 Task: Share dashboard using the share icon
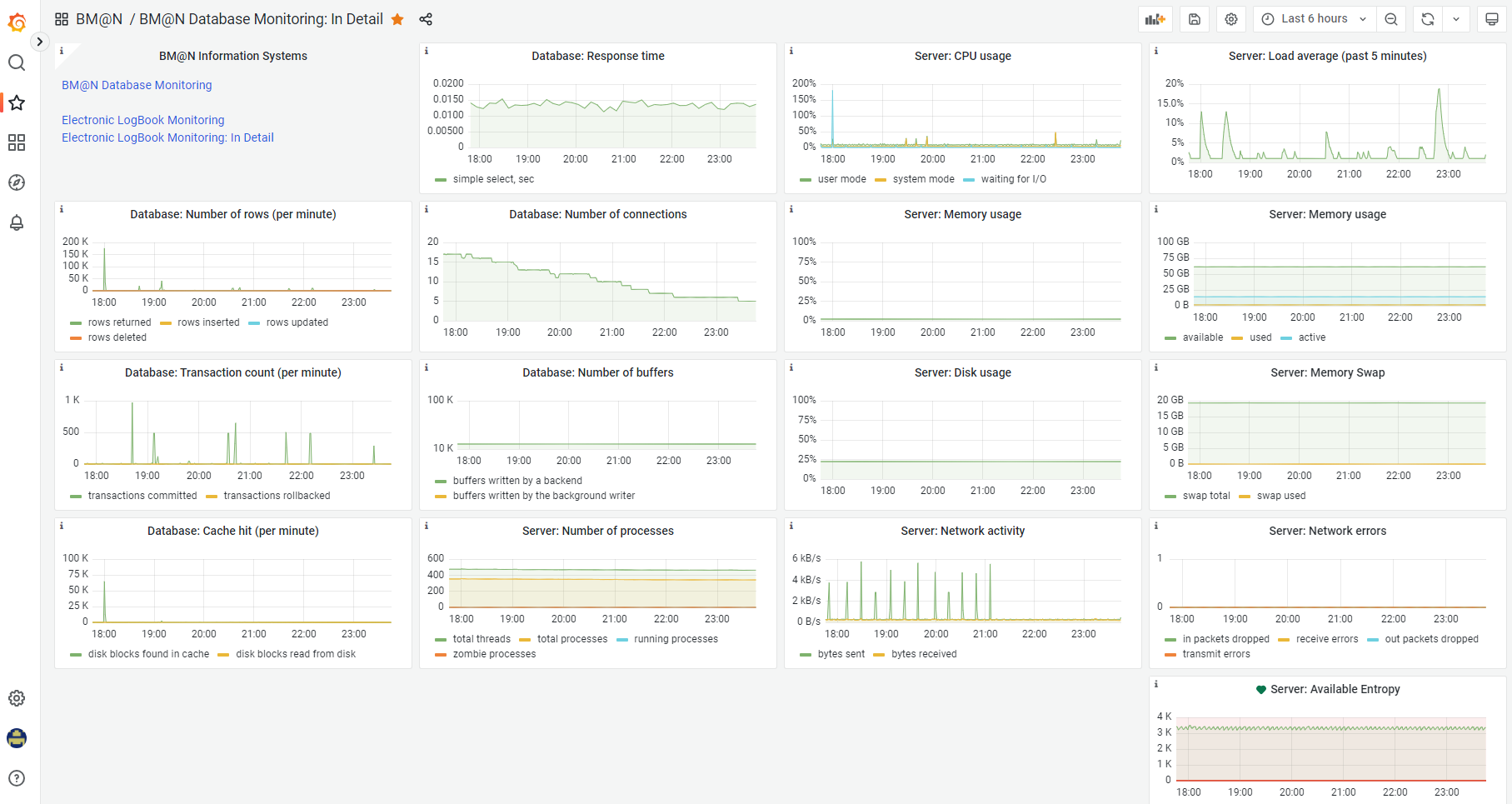(426, 19)
